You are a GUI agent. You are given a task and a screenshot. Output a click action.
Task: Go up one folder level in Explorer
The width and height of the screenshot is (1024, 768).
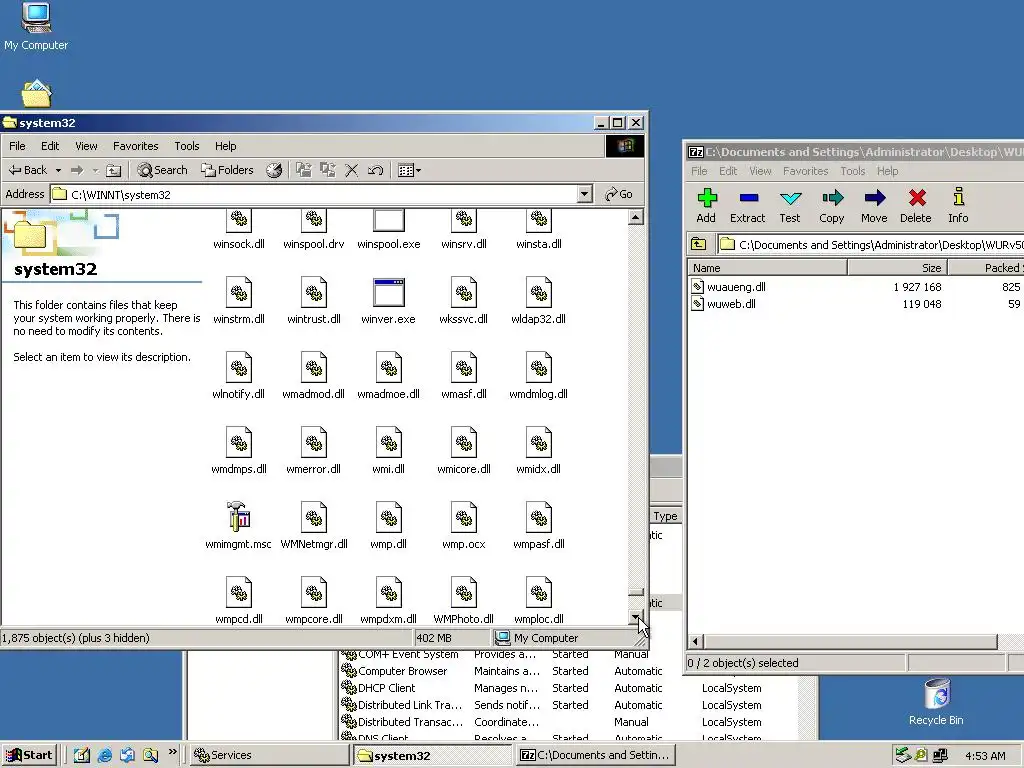tap(114, 170)
